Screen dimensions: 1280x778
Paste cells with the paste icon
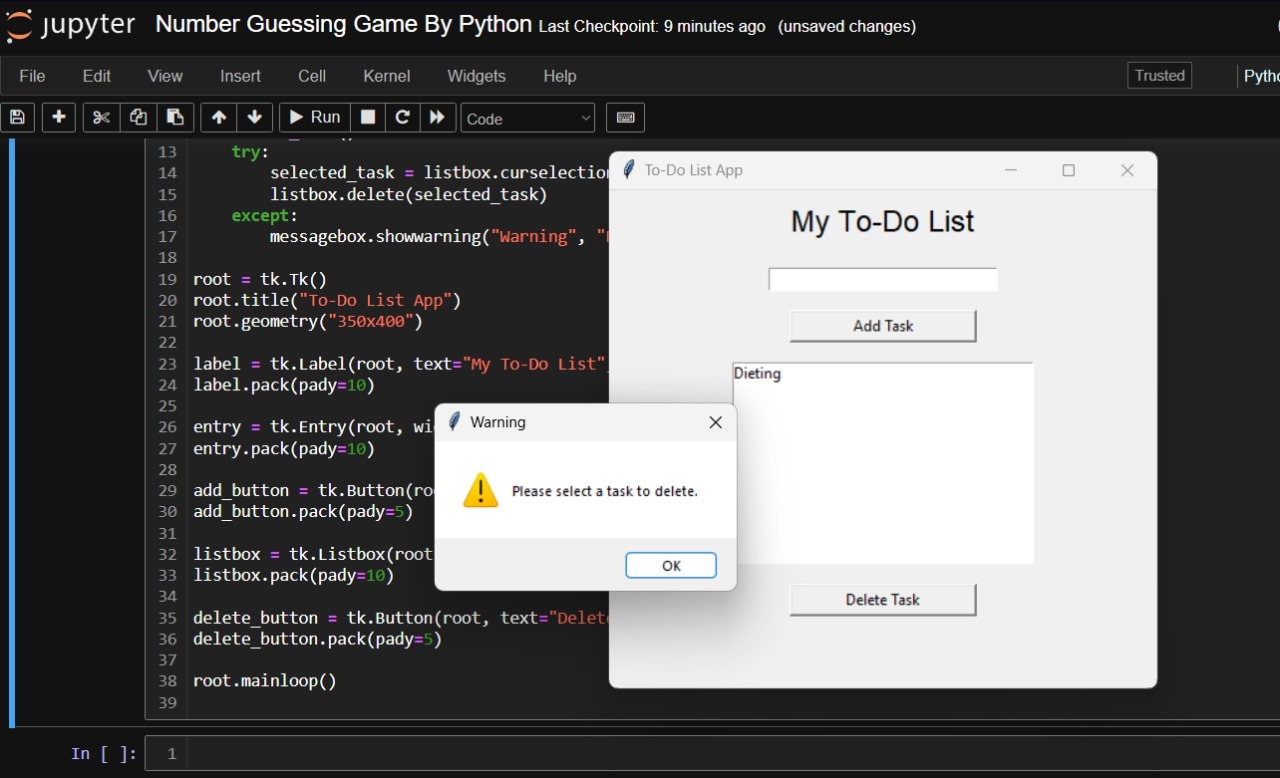click(x=175, y=117)
